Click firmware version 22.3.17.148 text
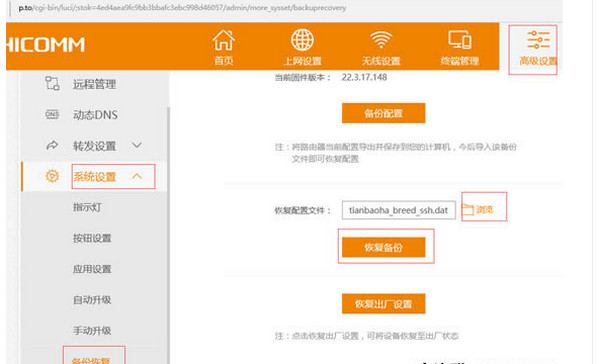The height and width of the screenshot is (364, 600). click(364, 77)
